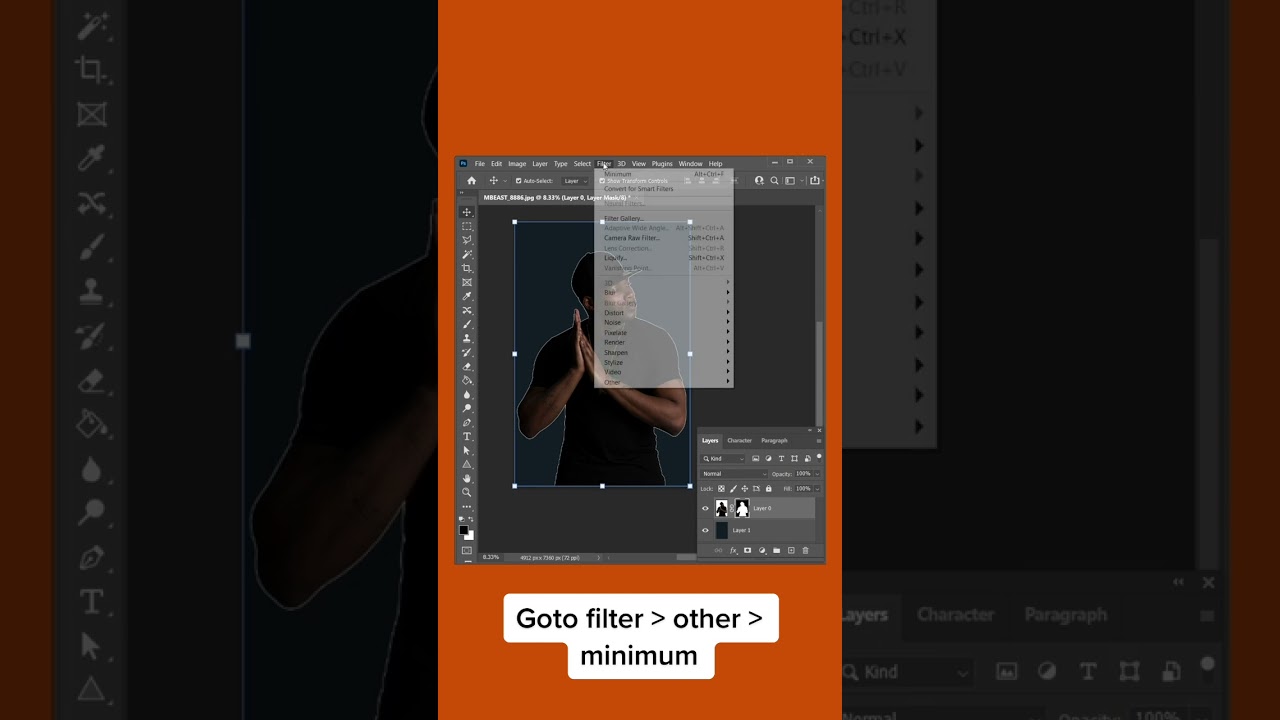Viewport: 1280px width, 720px height.
Task: Open Filter Gallery entry
Action: coord(664,218)
